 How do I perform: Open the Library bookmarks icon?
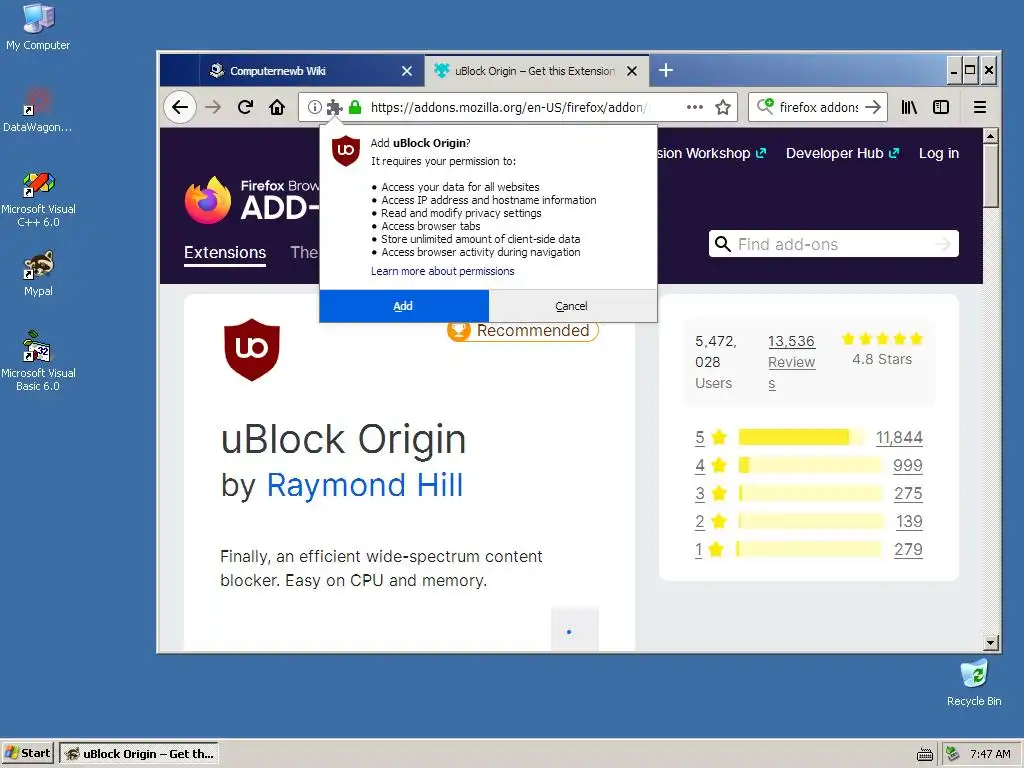point(909,107)
